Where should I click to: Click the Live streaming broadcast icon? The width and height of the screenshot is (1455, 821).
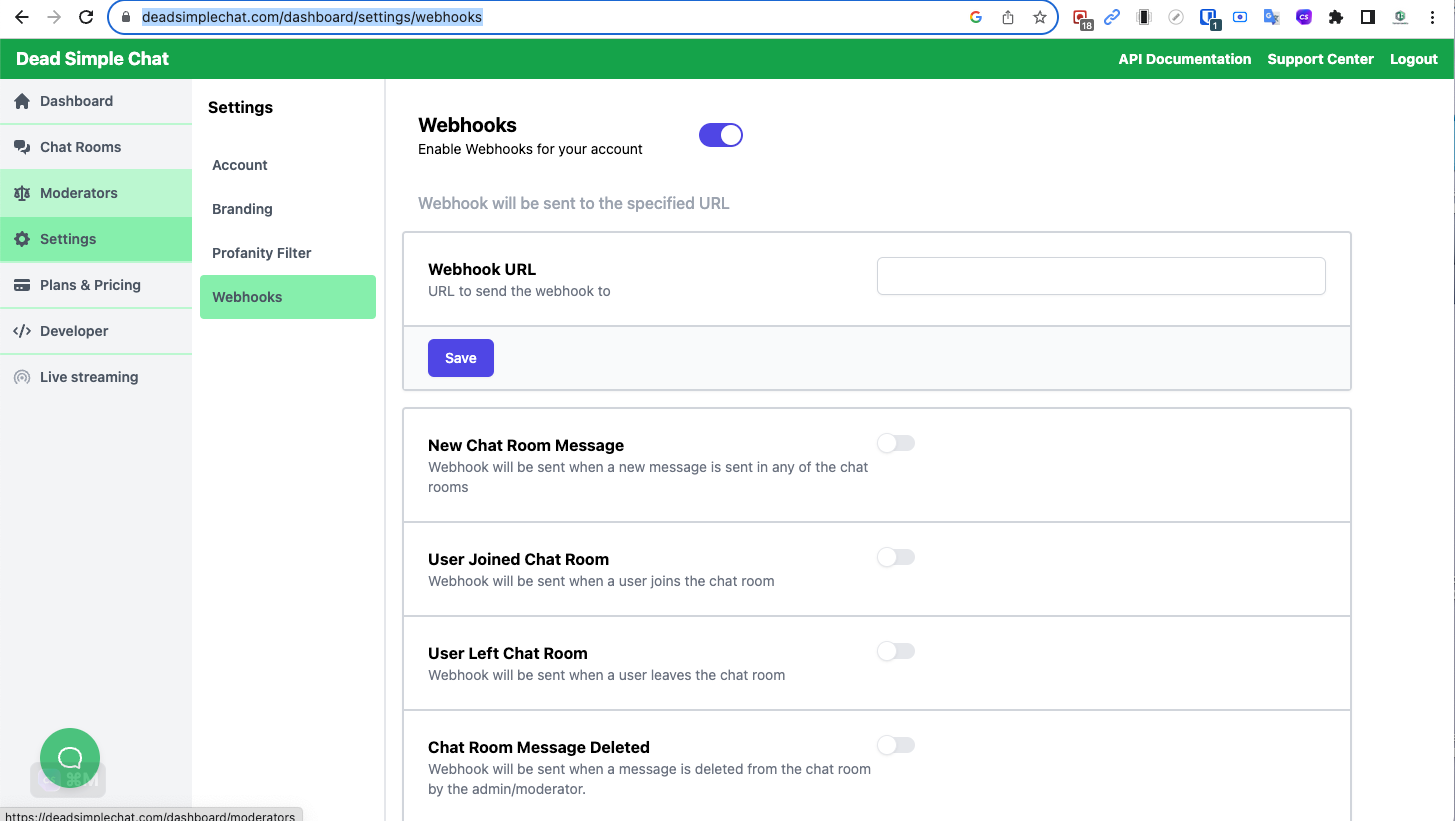pyautogui.click(x=22, y=377)
